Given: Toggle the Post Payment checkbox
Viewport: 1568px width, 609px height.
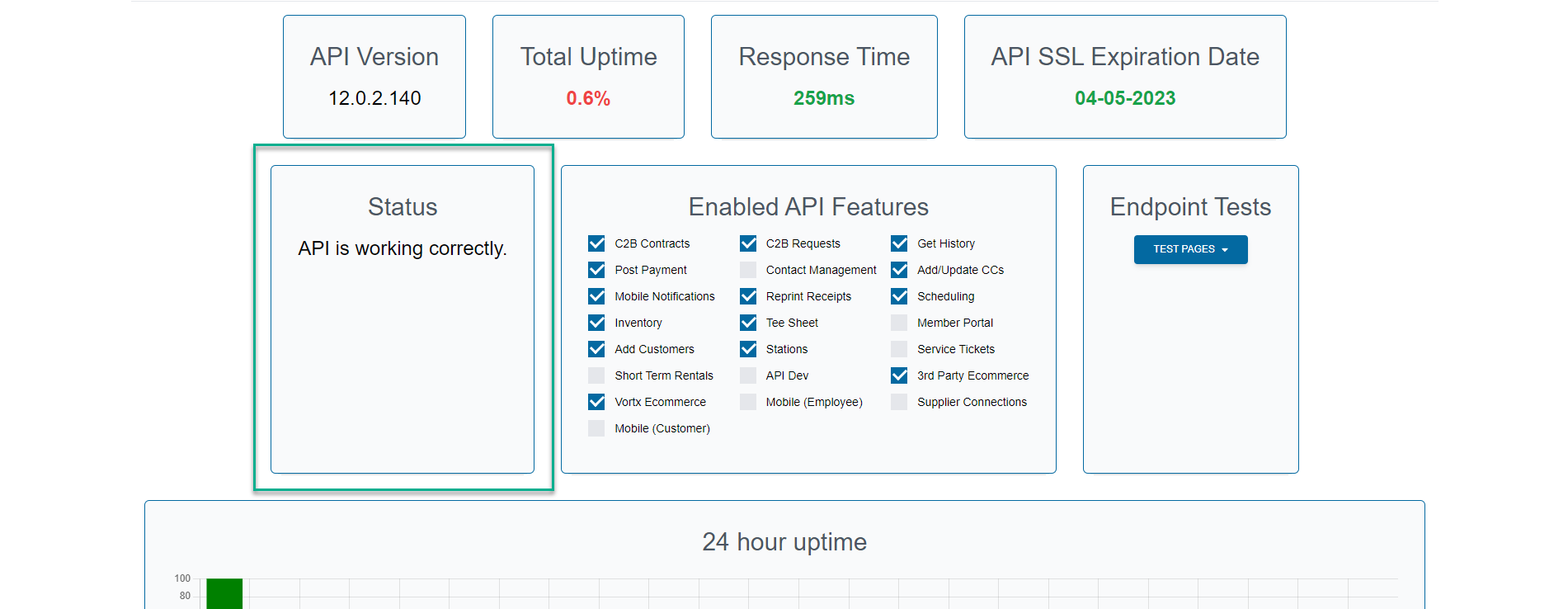Looking at the screenshot, I should point(596,270).
